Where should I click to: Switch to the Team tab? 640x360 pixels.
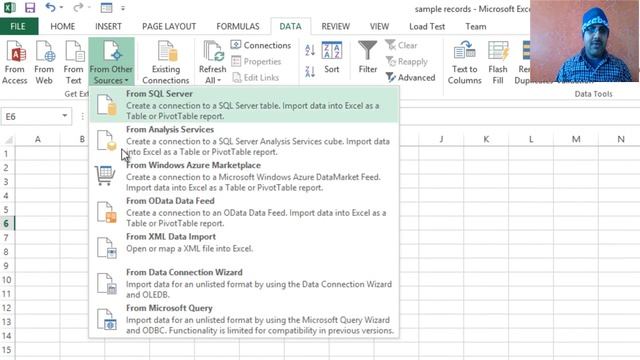(x=476, y=27)
